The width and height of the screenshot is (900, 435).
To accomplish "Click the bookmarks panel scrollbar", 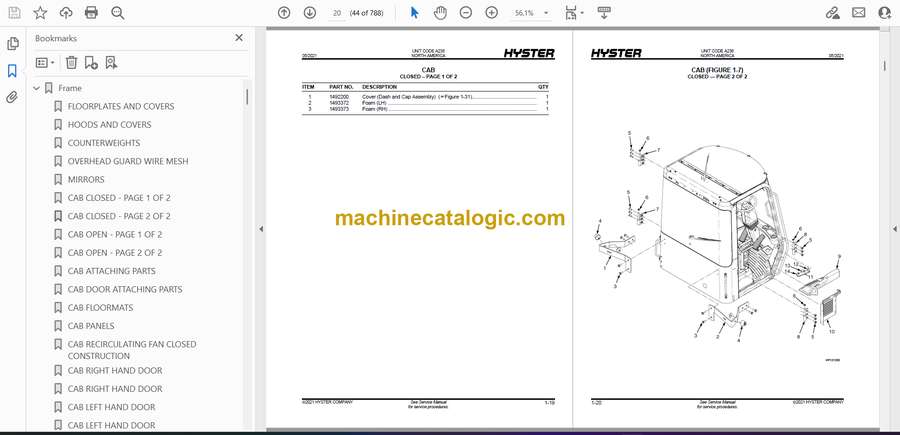I will click(x=247, y=97).
